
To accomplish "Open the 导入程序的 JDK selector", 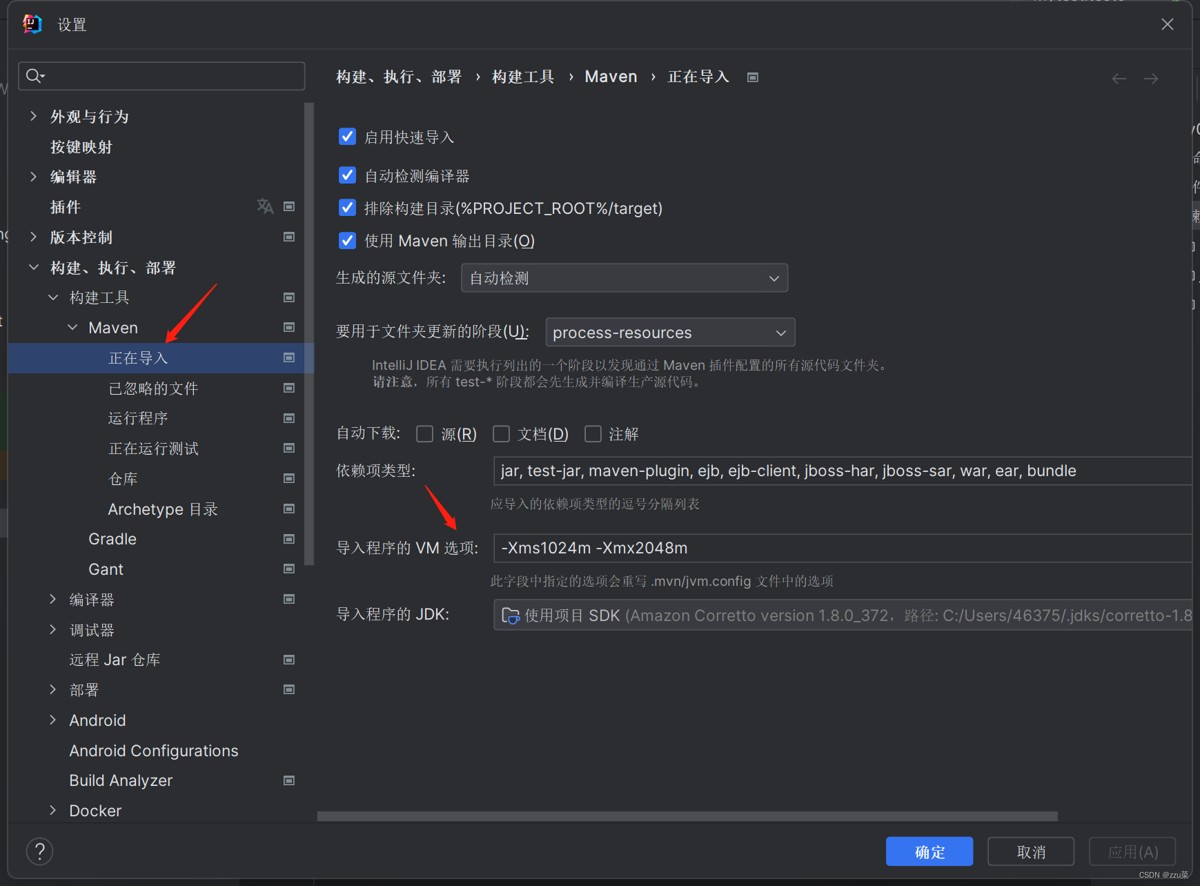I will (x=842, y=615).
